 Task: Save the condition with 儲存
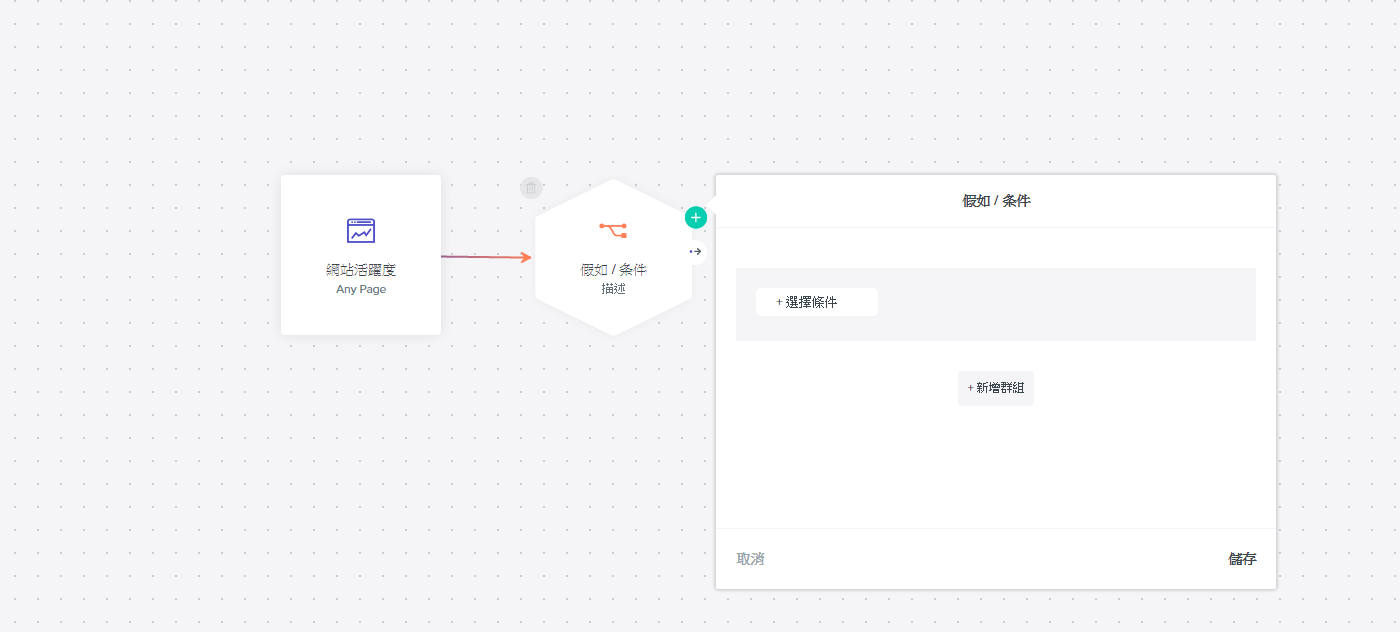coord(1242,559)
